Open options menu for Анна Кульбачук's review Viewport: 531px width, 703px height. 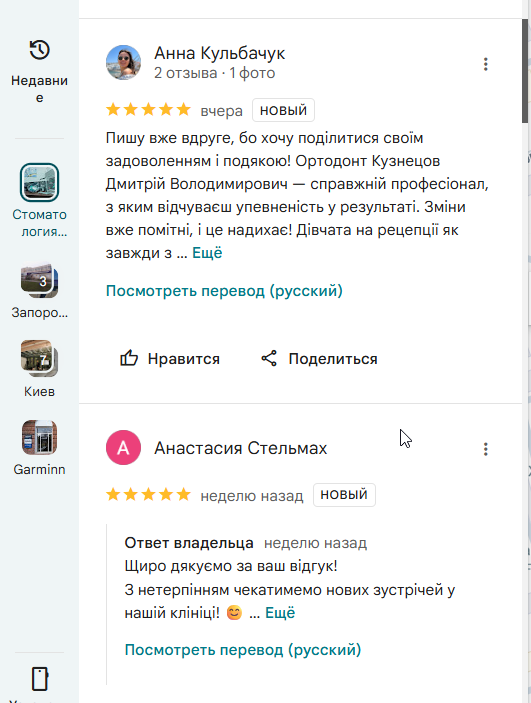point(485,64)
